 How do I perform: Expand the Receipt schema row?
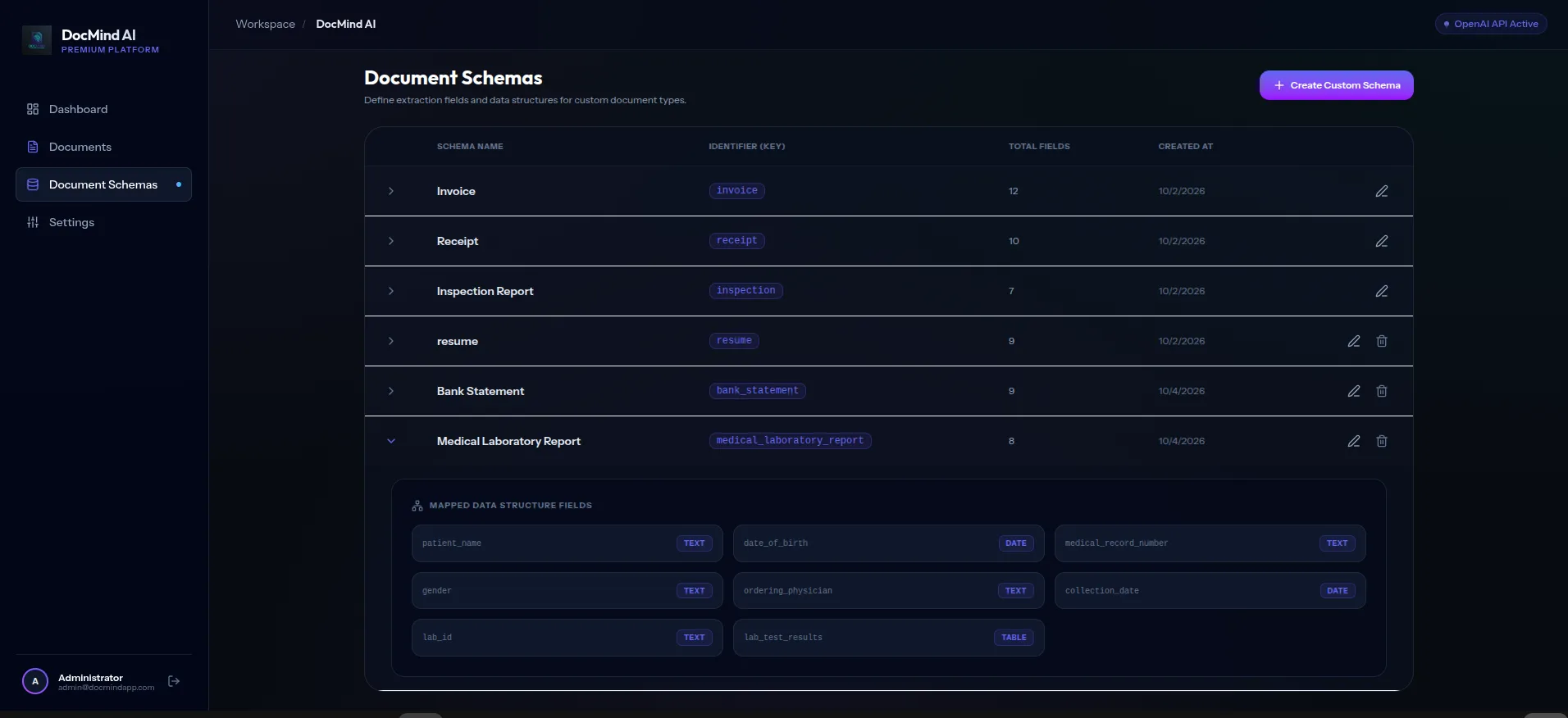pyautogui.click(x=391, y=241)
